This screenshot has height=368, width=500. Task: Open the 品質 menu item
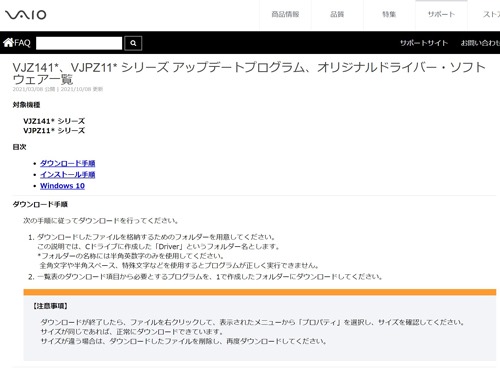337,14
